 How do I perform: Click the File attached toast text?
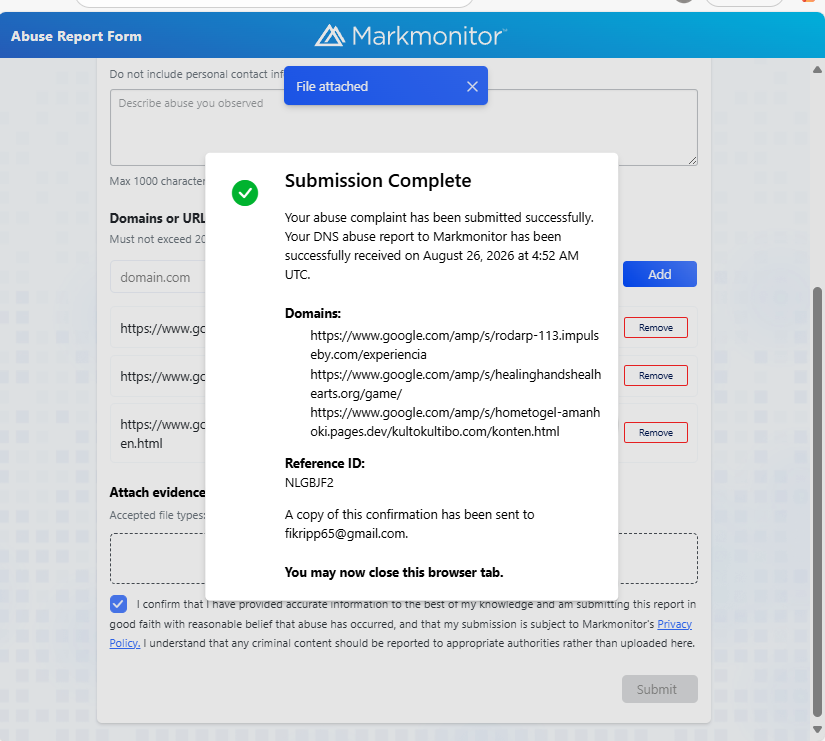[x=332, y=86]
